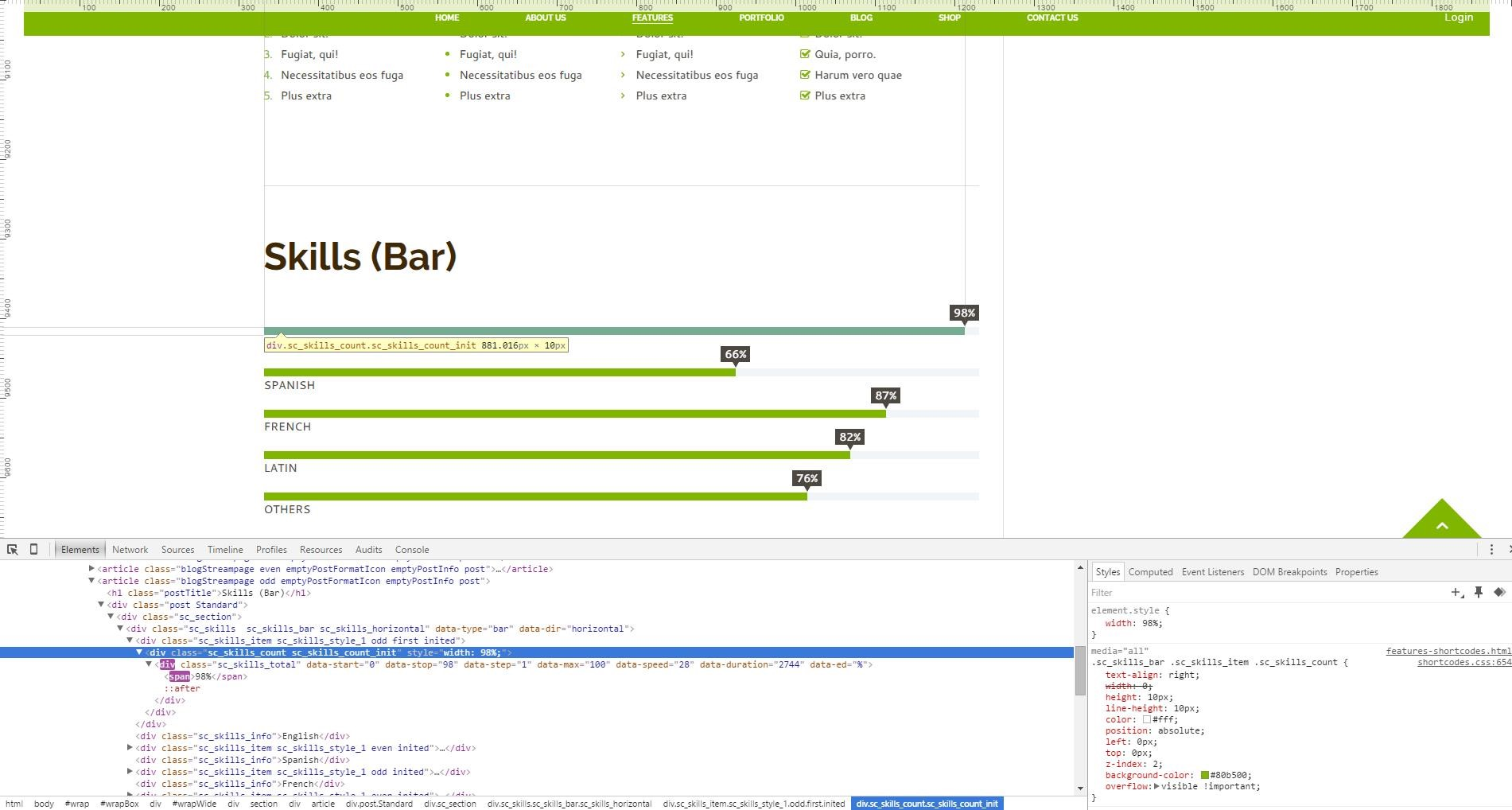Open the Computed styles tab
Screen dimensions: 1512x810
(1150, 572)
